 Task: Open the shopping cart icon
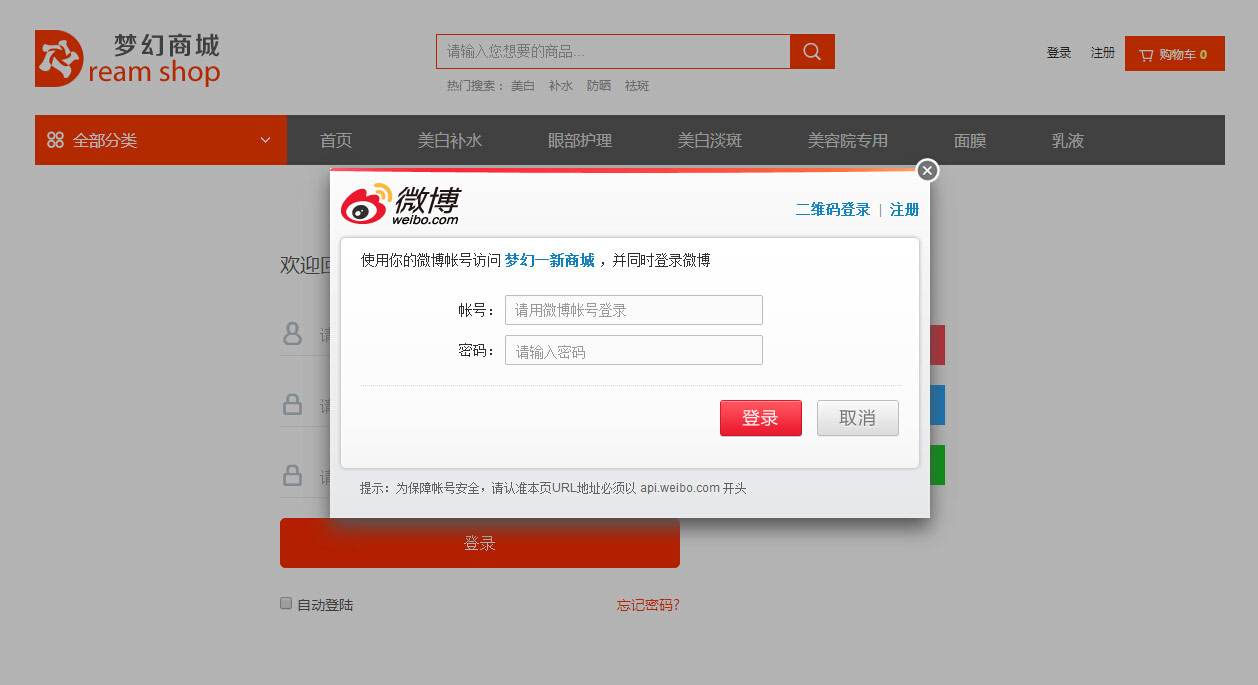(x=1146, y=55)
